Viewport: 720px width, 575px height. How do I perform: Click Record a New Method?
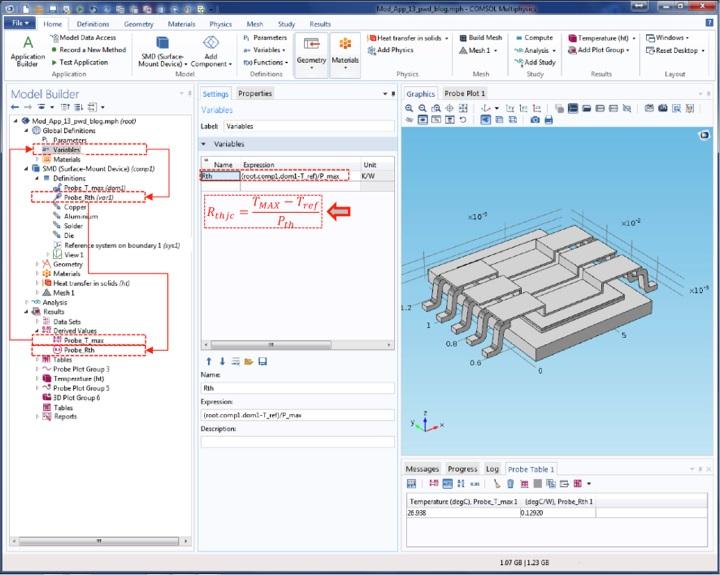[89, 50]
